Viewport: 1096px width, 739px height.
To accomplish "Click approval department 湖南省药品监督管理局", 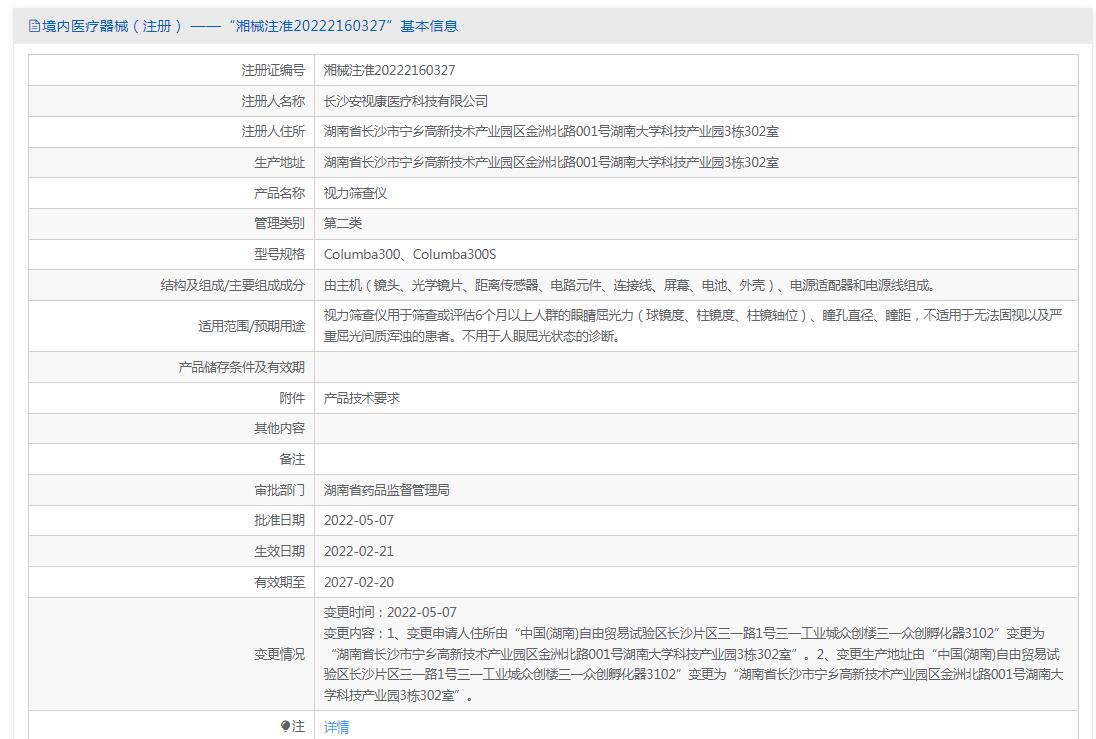I will click(x=386, y=490).
